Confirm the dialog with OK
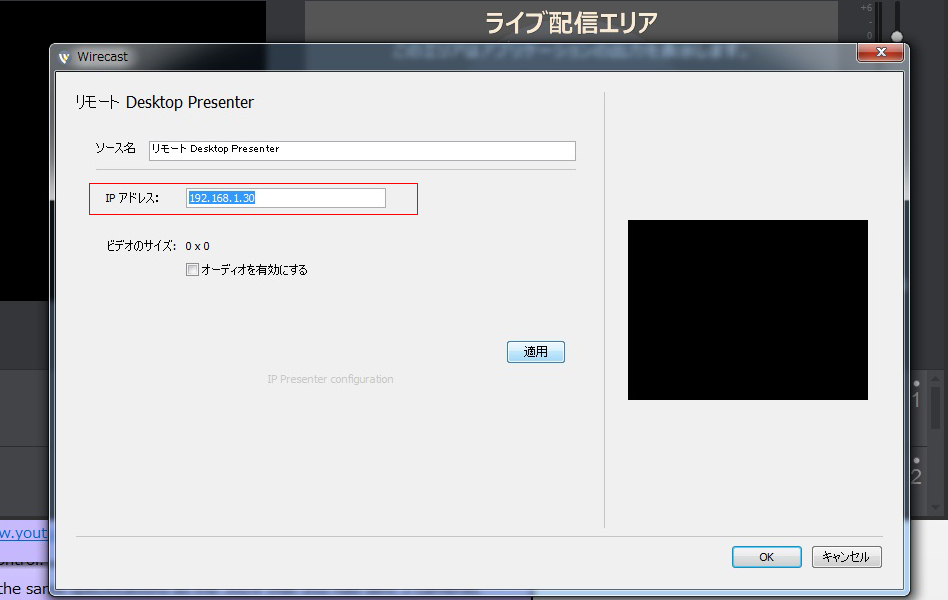This screenshot has width=948, height=600. [x=767, y=557]
